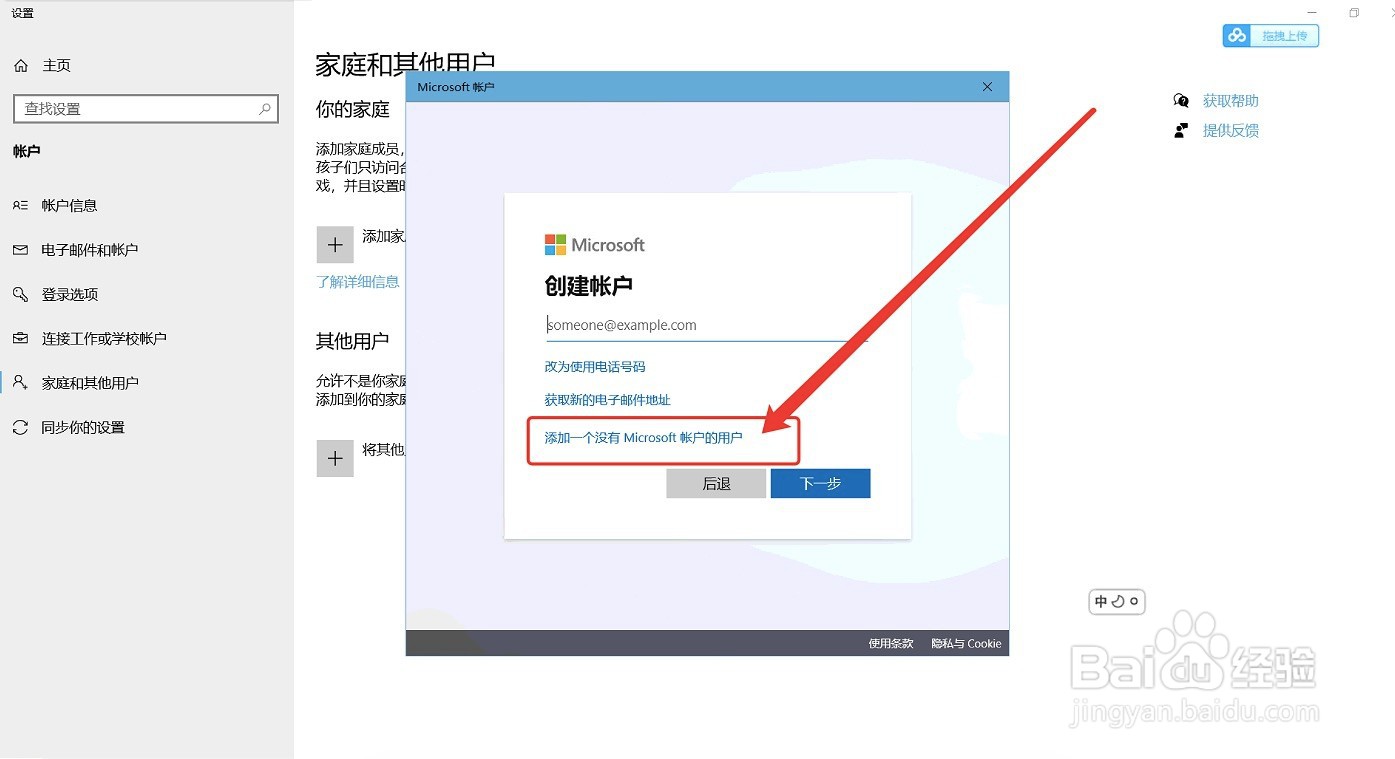Open 主页 in the settings sidebar
The width and height of the screenshot is (1395, 759).
(57, 66)
